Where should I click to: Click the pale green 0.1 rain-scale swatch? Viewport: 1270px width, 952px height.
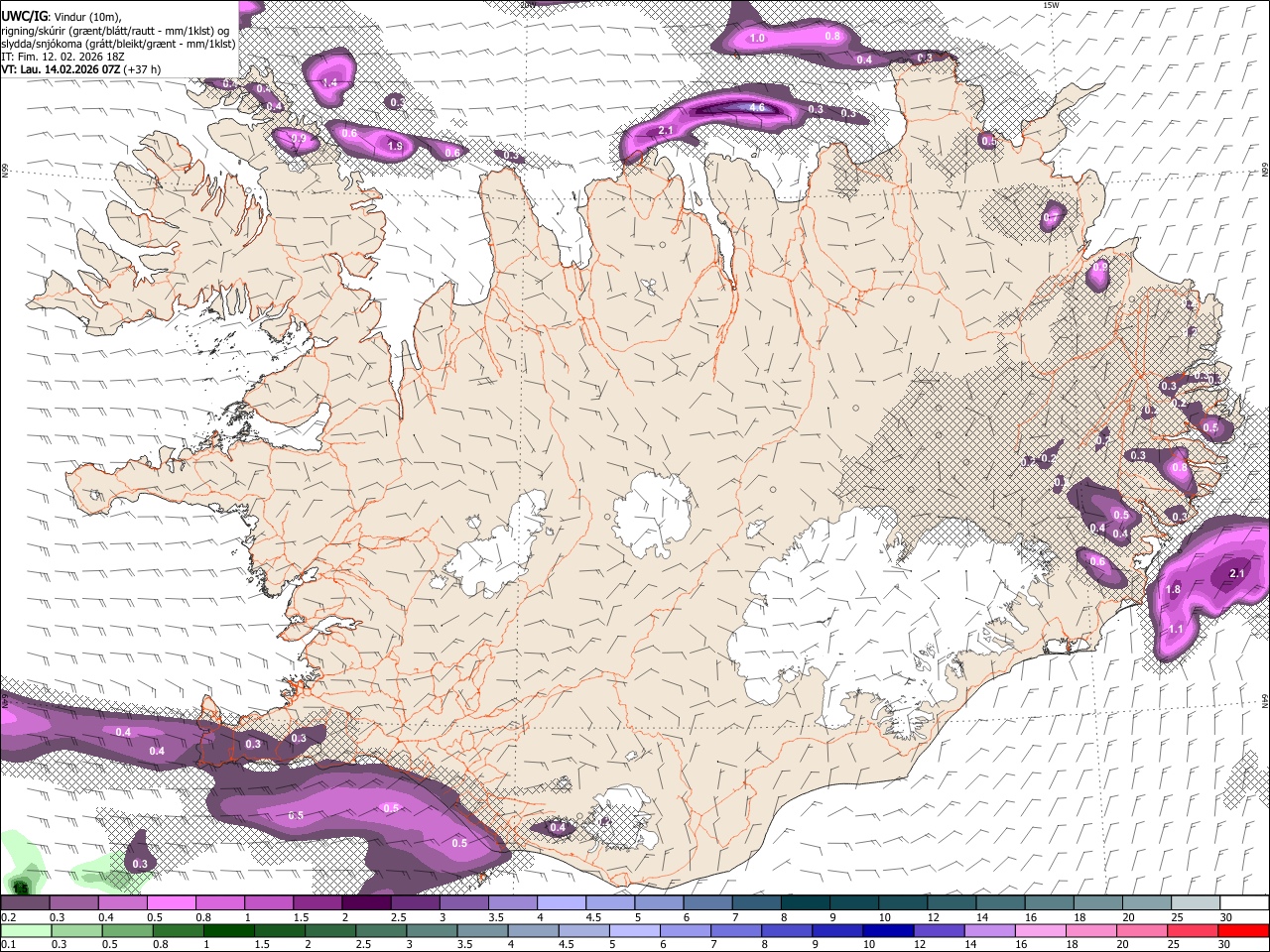(x=26, y=930)
